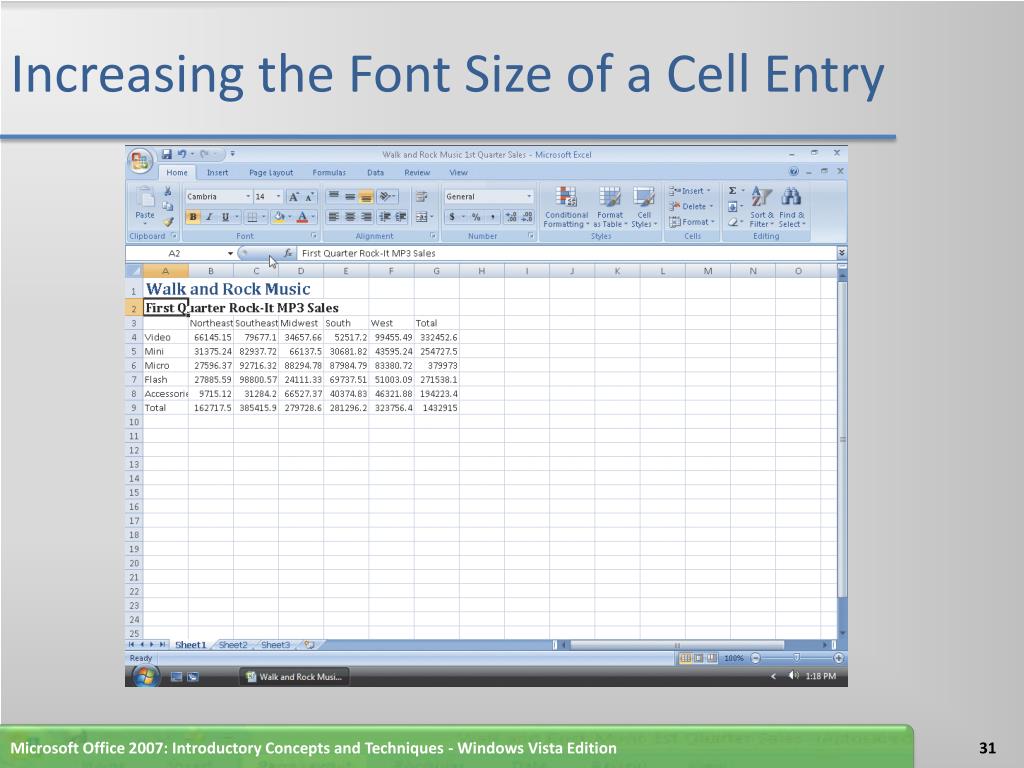
Task: Open the Page Layout tab
Action: 271,172
